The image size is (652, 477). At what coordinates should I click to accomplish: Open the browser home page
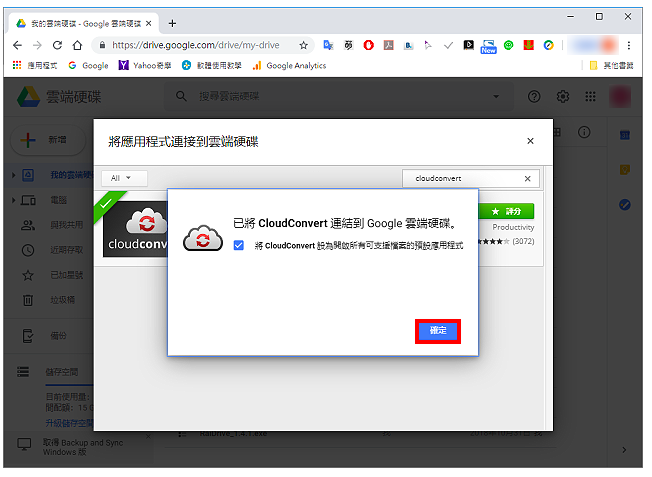click(77, 45)
